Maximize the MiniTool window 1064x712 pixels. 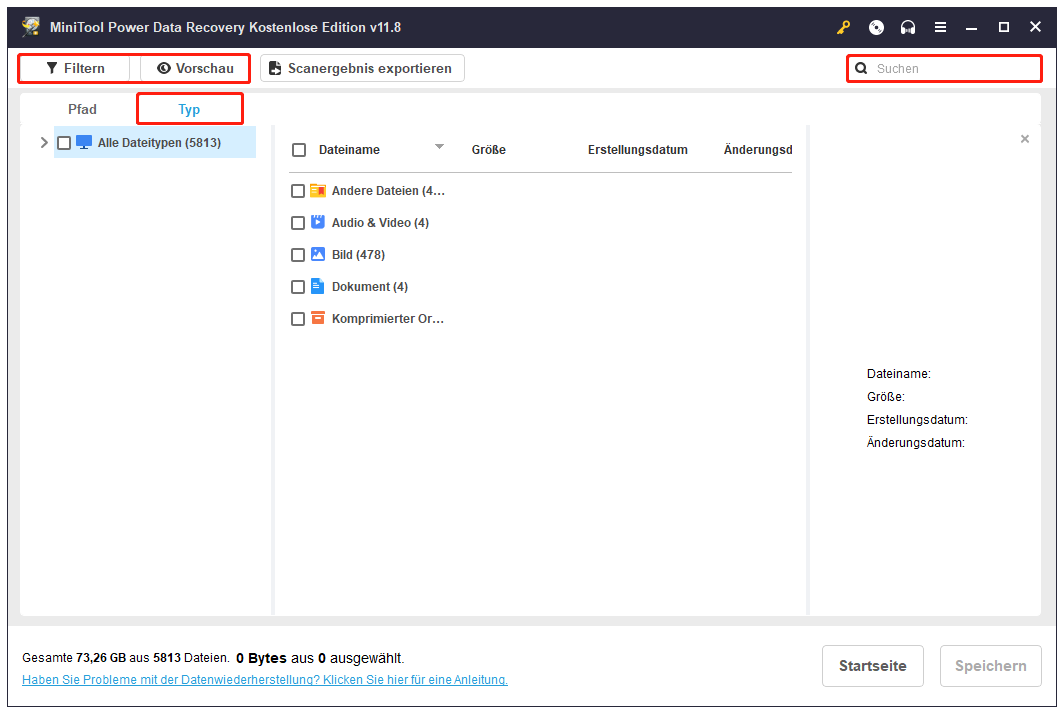[x=1004, y=27]
